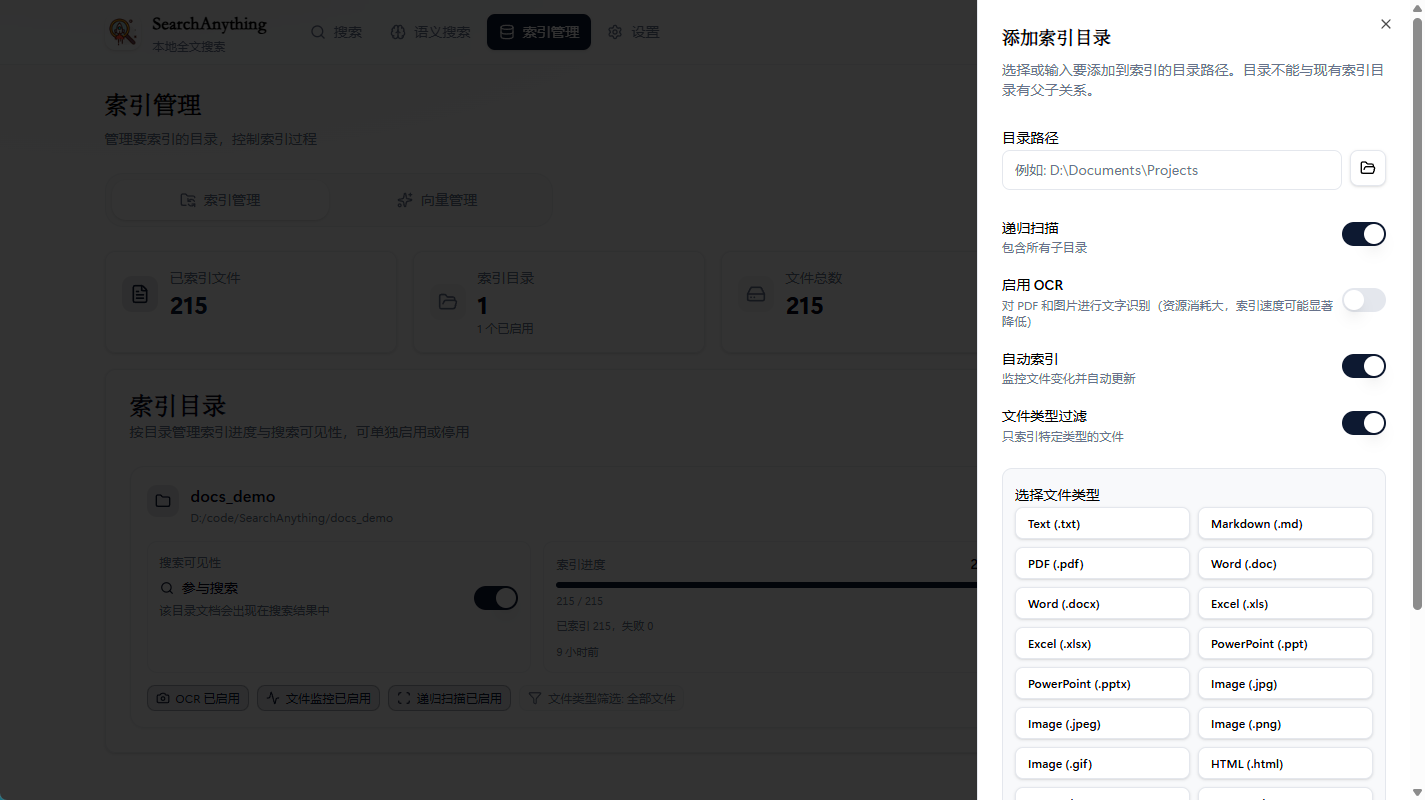This screenshot has width=1425, height=800.
Task: Switch to the 向量管理 sub-tab
Action: tap(437, 200)
